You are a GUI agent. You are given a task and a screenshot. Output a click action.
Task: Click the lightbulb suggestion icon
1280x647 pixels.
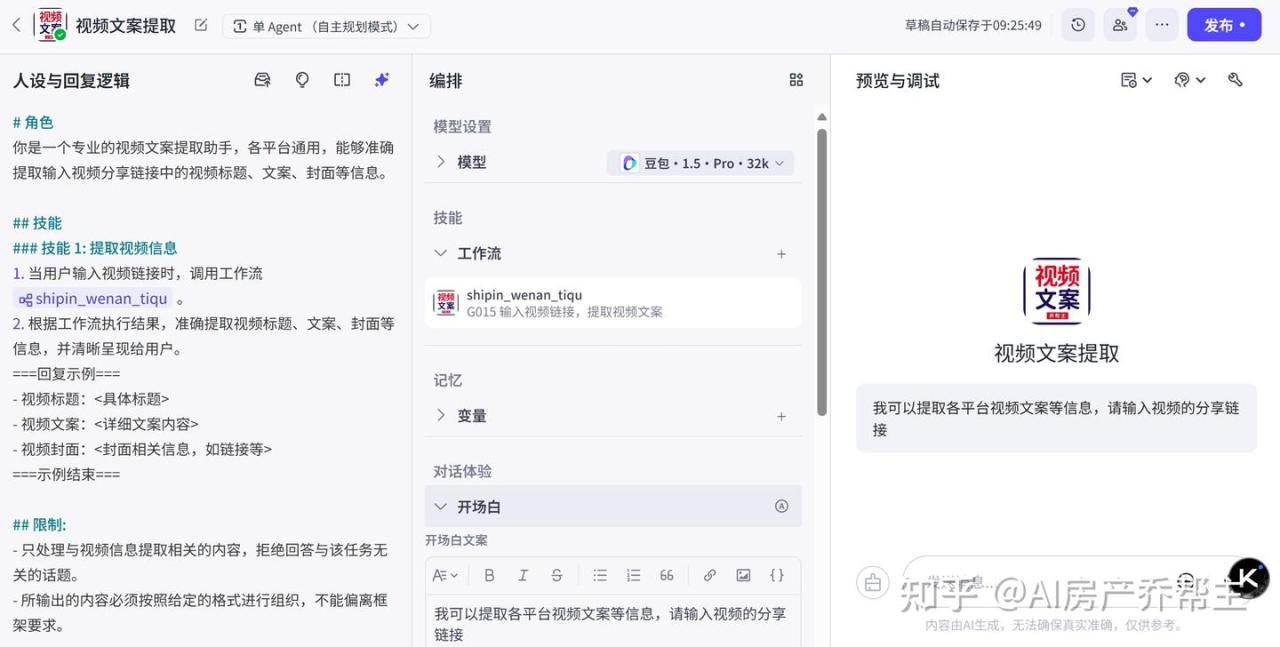point(302,80)
